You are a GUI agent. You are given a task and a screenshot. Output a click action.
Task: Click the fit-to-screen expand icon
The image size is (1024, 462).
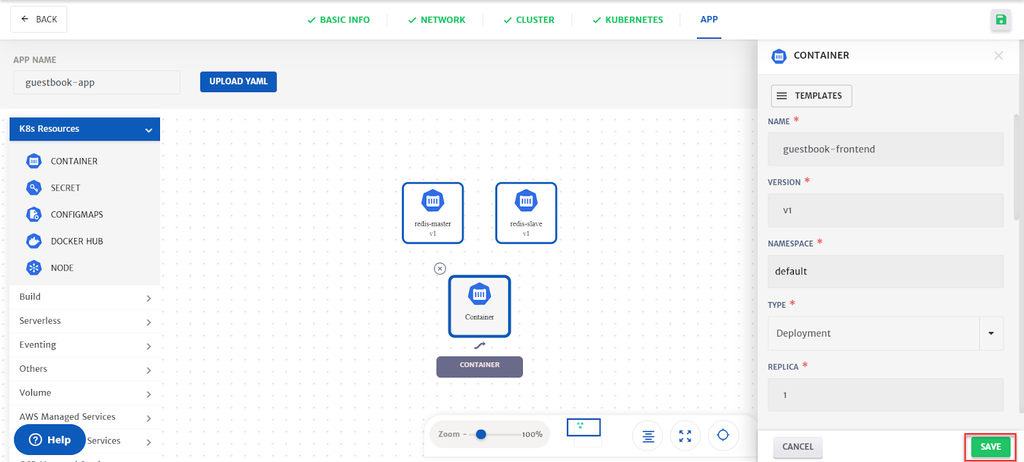tap(685, 436)
